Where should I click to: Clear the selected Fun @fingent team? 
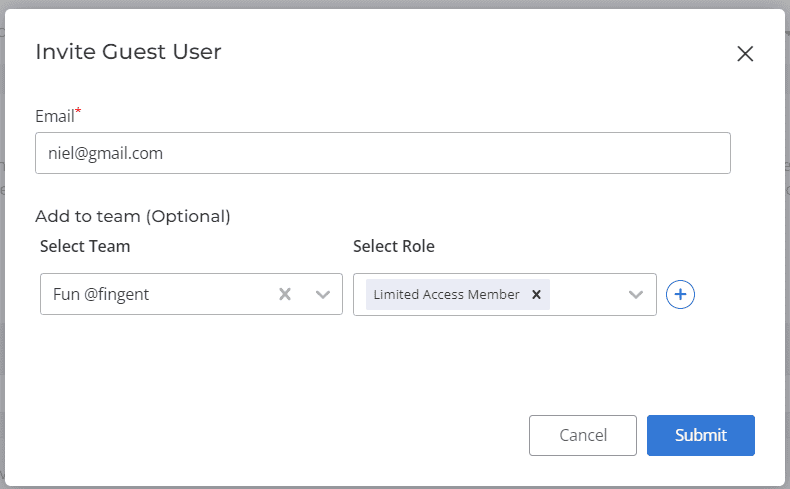tap(285, 294)
